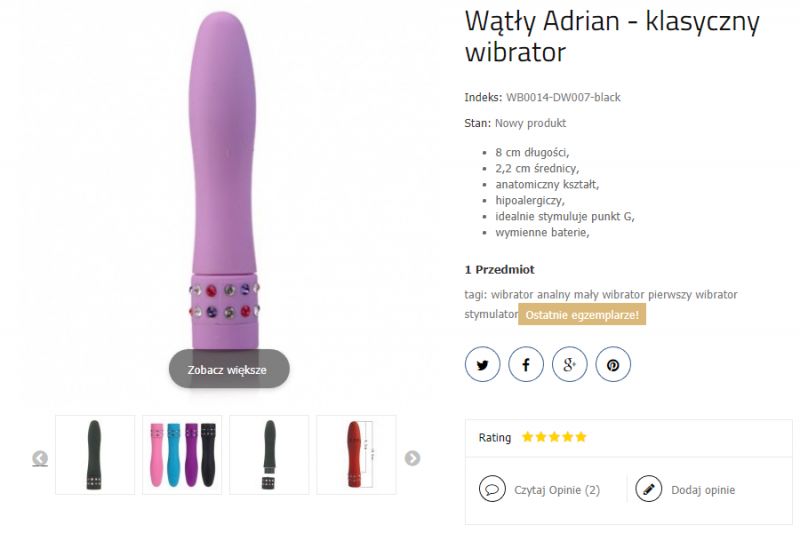
Task: Click the 'Ostatnie egzemplarze!' label
Action: 582,314
